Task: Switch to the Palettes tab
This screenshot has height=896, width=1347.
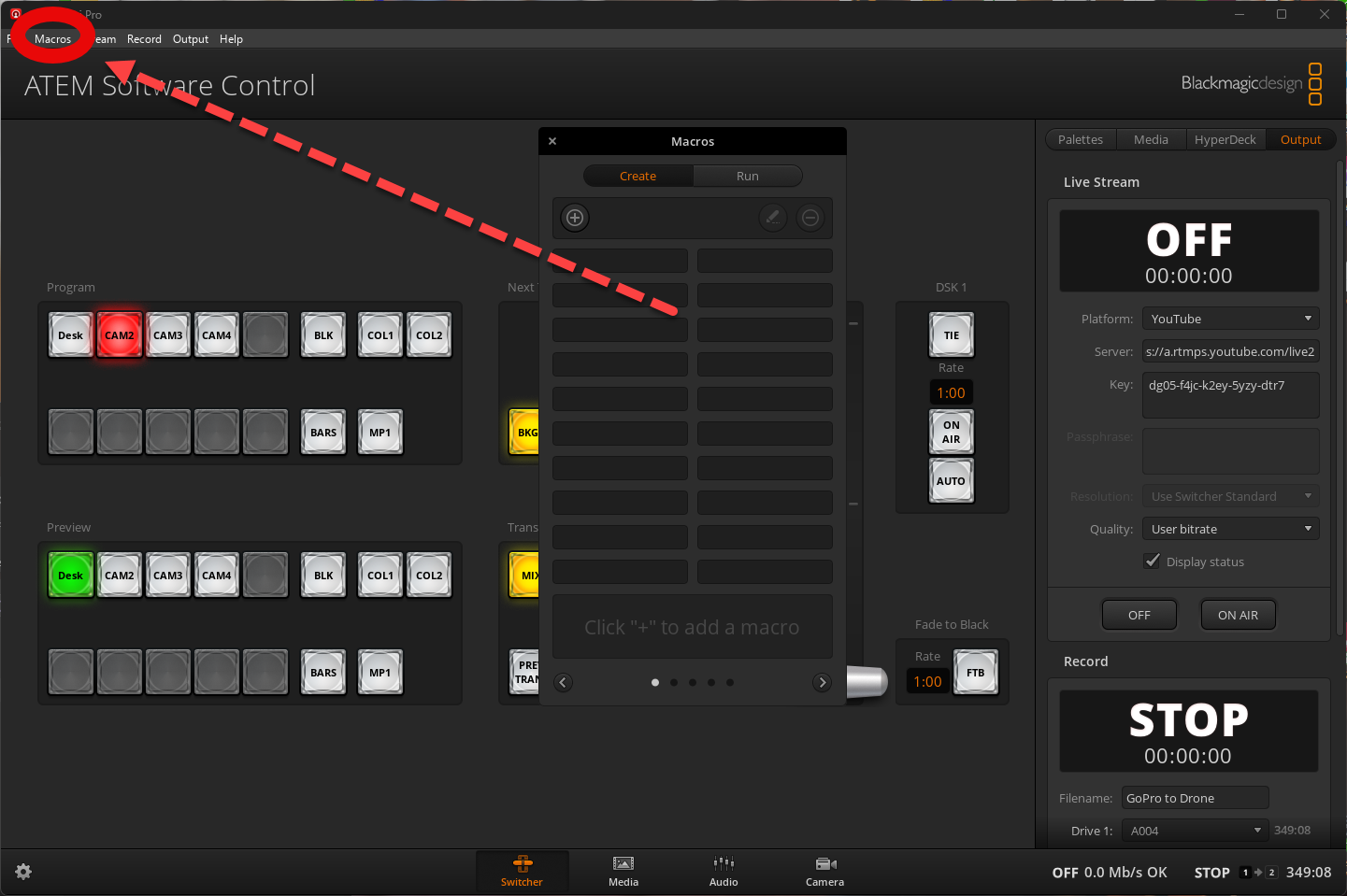Action: click(1081, 139)
